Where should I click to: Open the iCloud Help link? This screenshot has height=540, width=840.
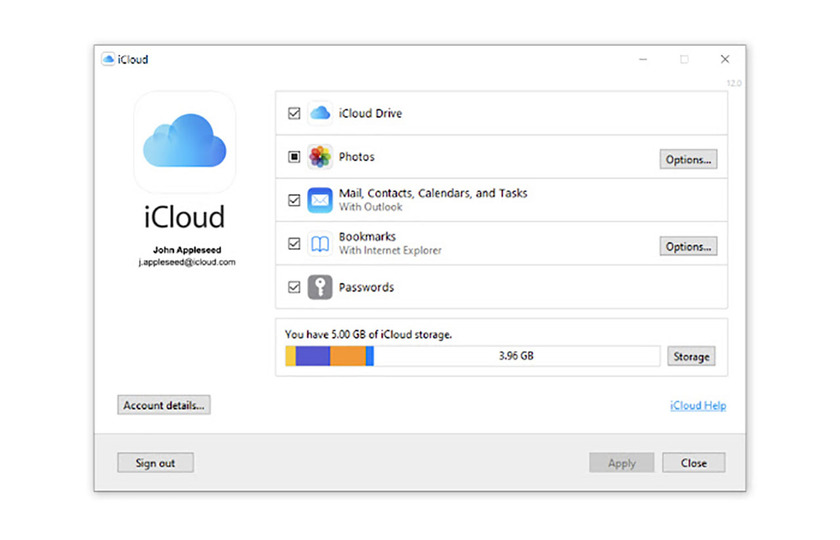coord(698,406)
